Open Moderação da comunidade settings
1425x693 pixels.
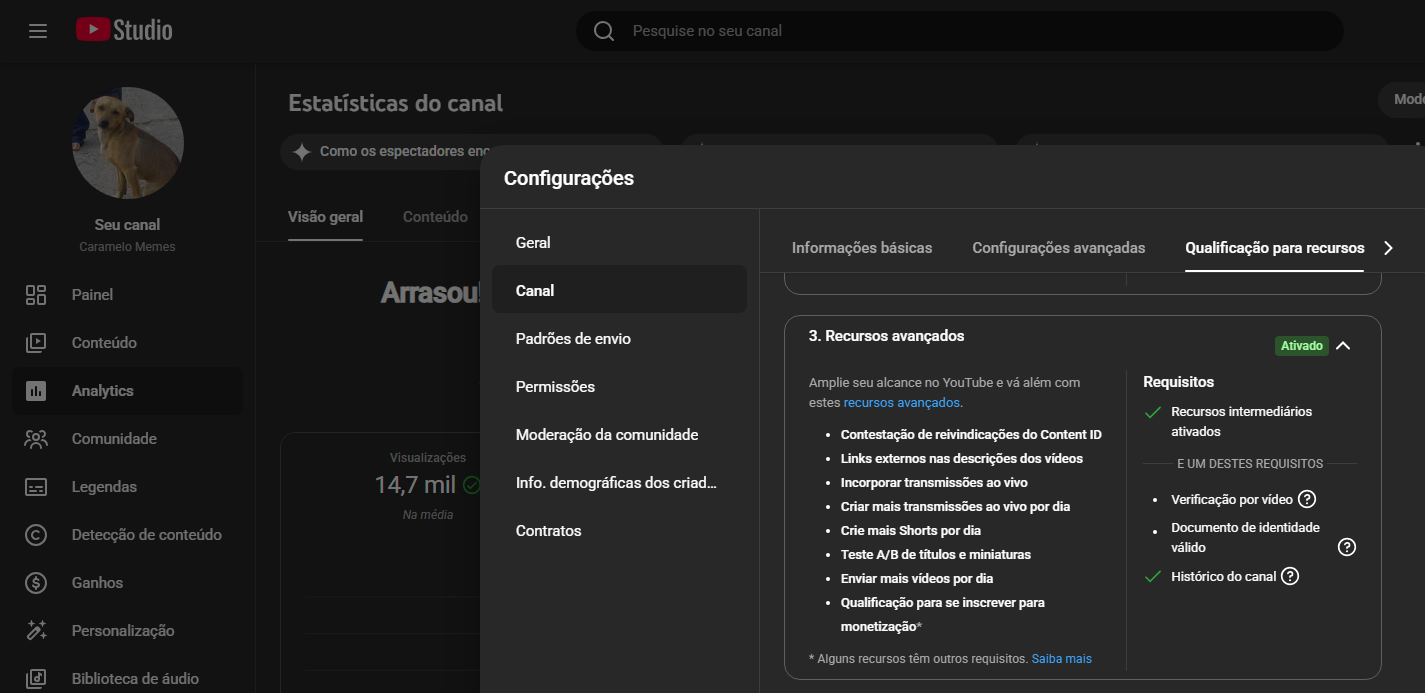(x=619, y=435)
